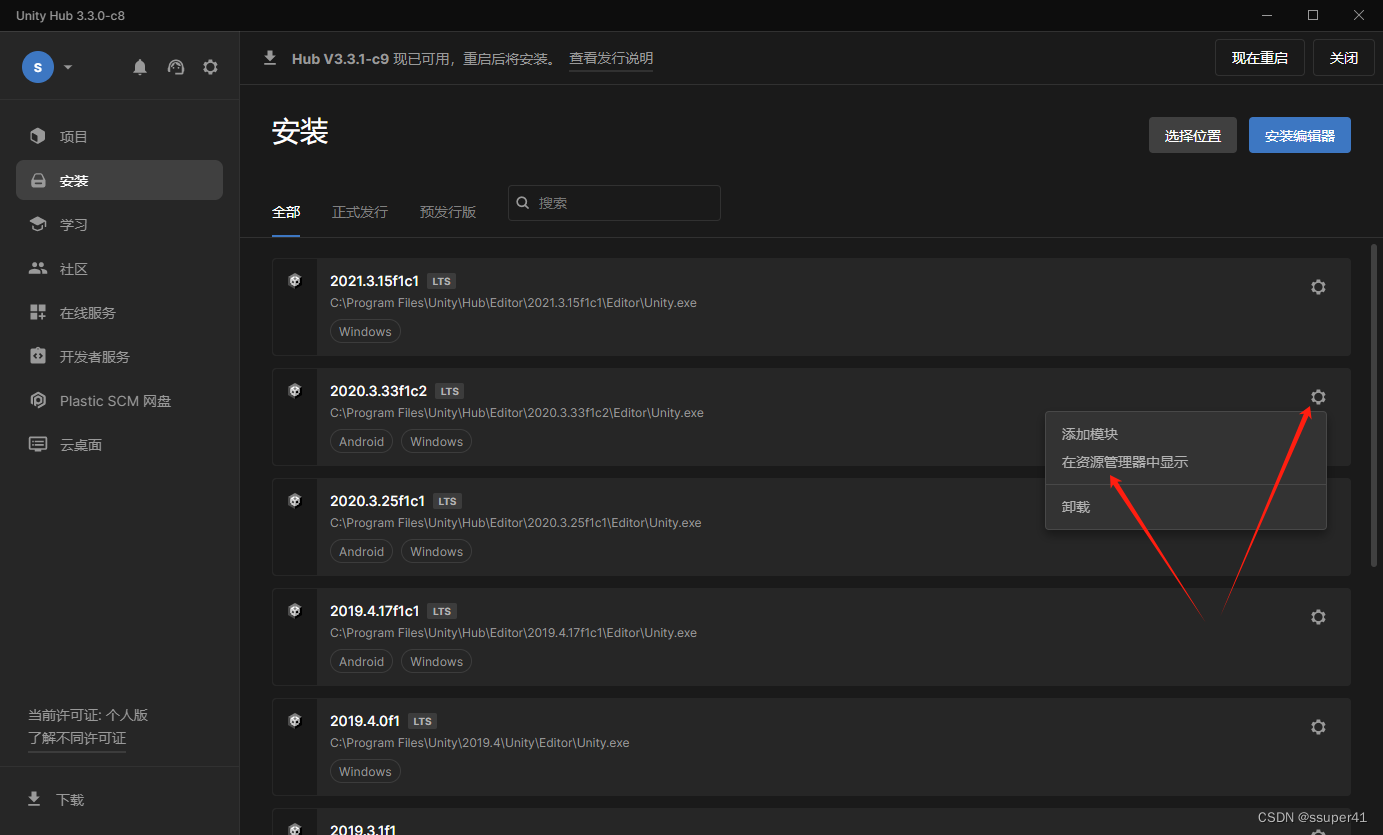Click Windows tag under 2020.3.25f1c1

click(x=436, y=552)
